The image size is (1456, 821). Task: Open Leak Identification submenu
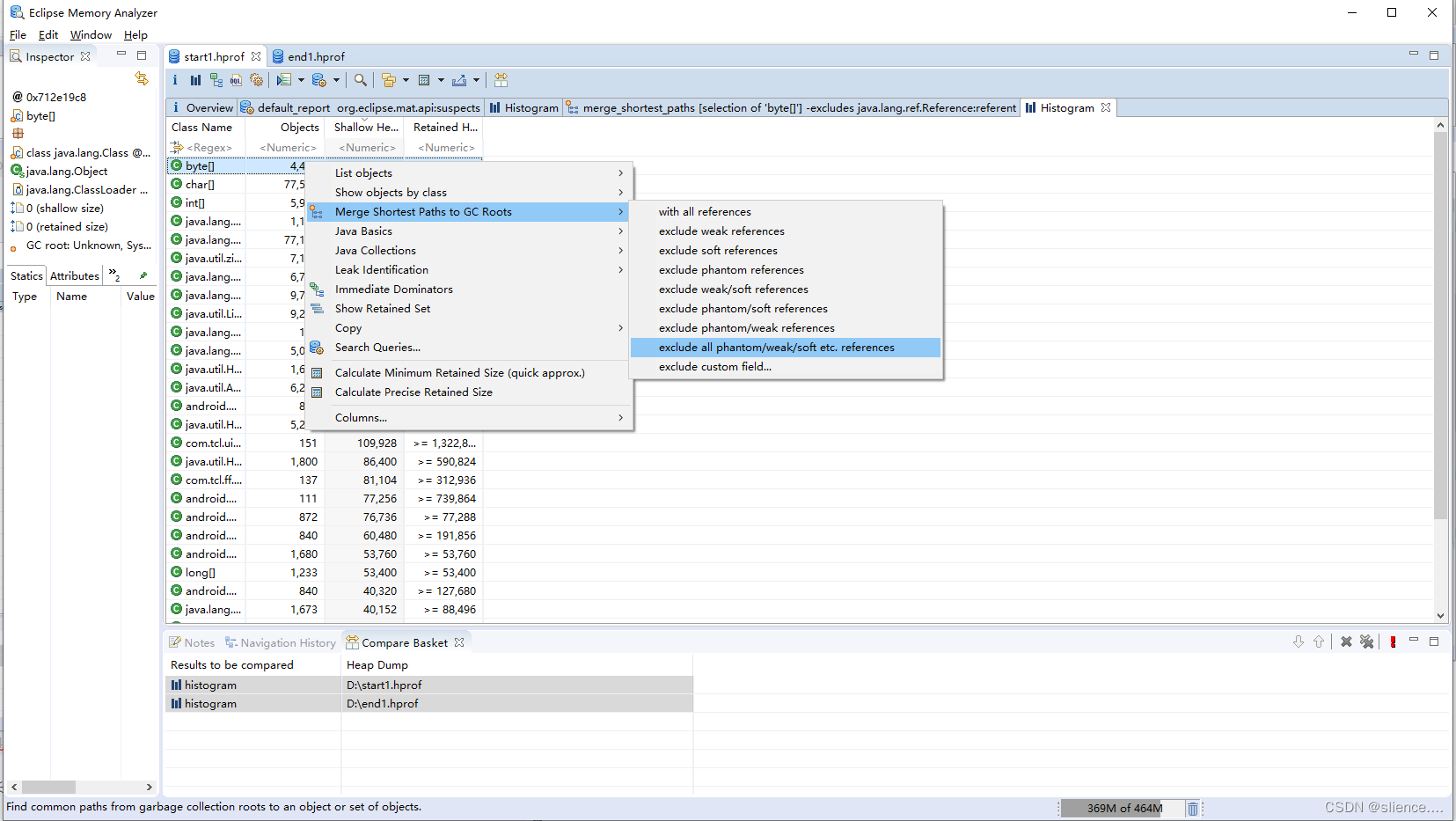pos(468,270)
